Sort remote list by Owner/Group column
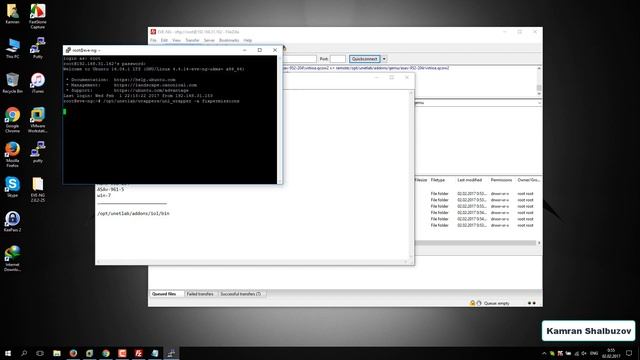The width and height of the screenshot is (640, 360). click(x=528, y=180)
